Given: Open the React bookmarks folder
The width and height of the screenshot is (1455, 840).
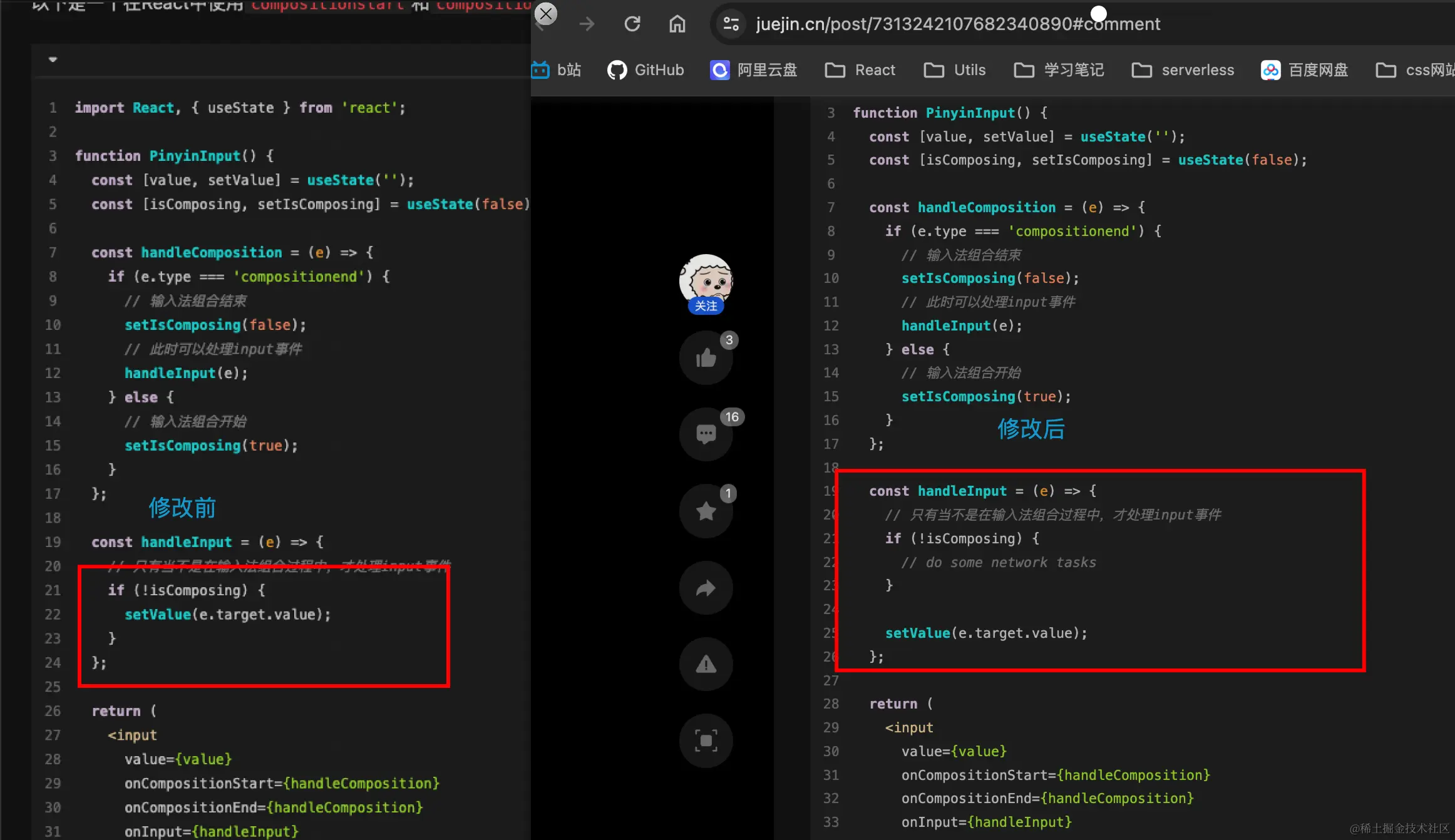Looking at the screenshot, I should pos(860,70).
